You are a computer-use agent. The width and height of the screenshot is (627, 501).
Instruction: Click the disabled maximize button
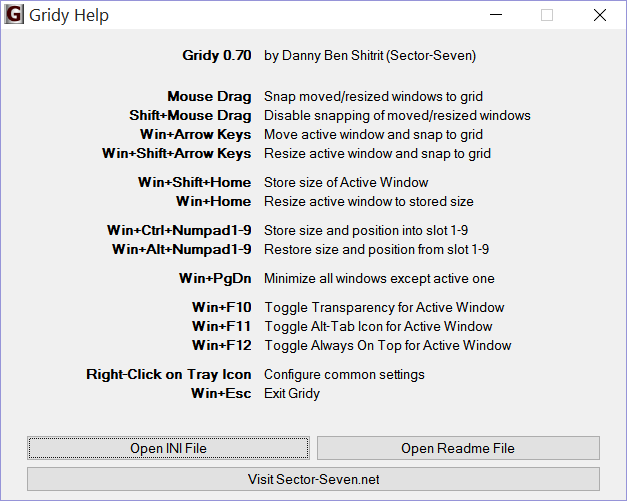pos(547,15)
